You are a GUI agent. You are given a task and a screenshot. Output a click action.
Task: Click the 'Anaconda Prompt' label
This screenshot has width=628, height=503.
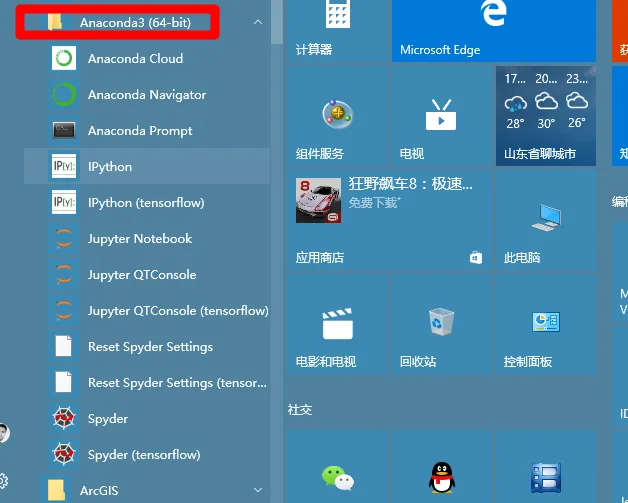pyautogui.click(x=140, y=131)
